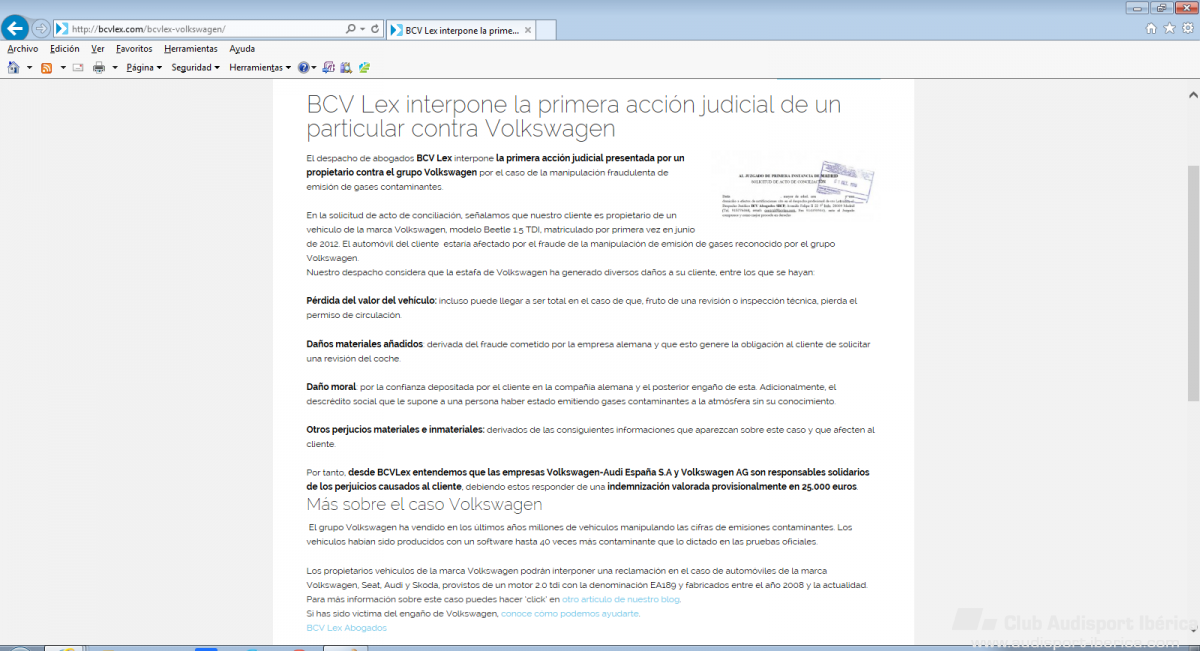The width and height of the screenshot is (1200, 651).
Task: Open the address bar search dropdown arrow
Action: pyautogui.click(x=362, y=29)
